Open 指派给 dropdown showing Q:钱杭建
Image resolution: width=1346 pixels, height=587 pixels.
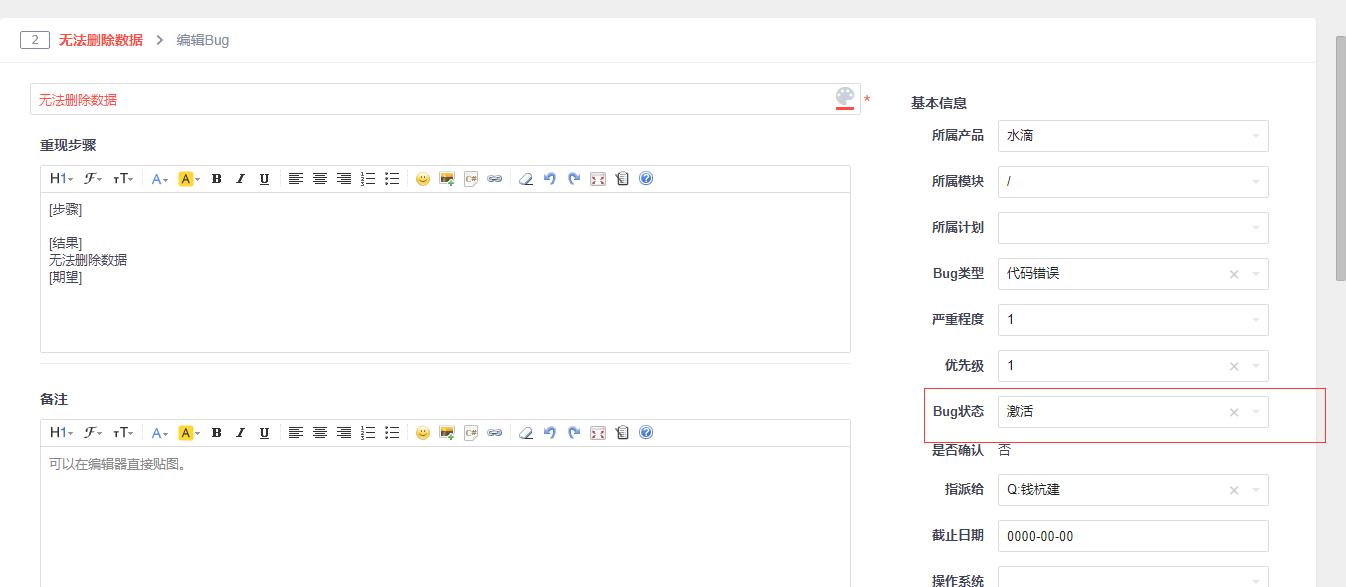click(1133, 490)
